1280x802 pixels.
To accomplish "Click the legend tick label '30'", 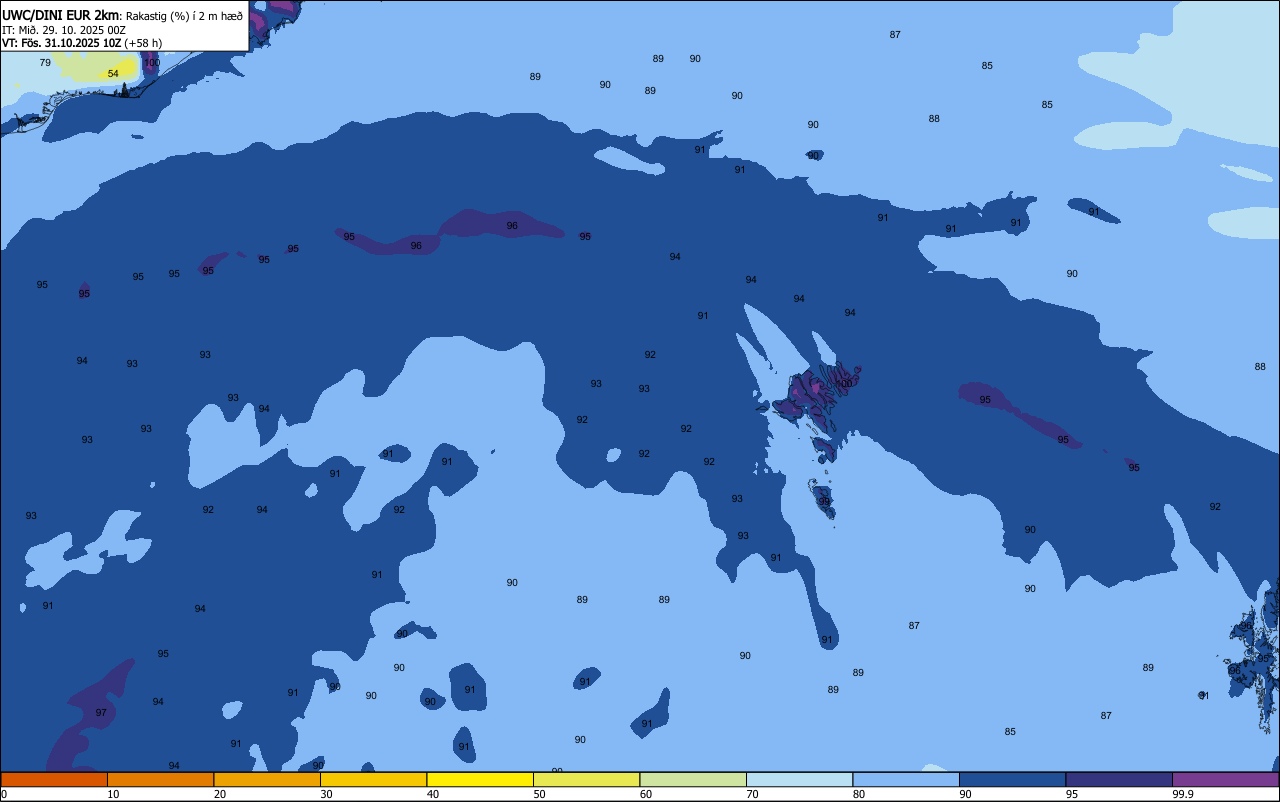I will coord(326,794).
